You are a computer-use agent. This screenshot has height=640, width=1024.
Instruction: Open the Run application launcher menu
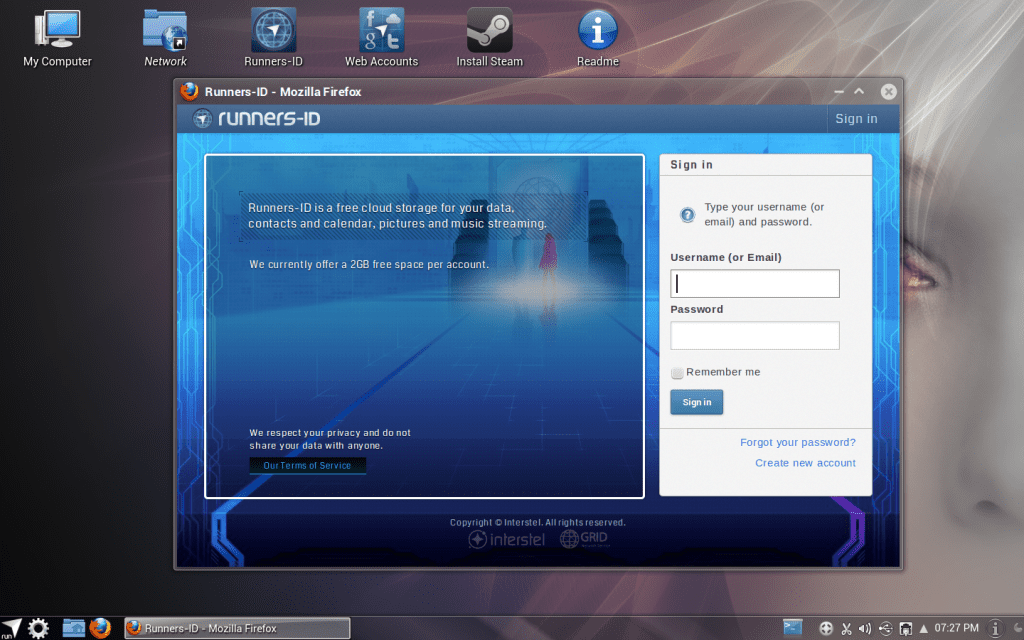coord(11,628)
